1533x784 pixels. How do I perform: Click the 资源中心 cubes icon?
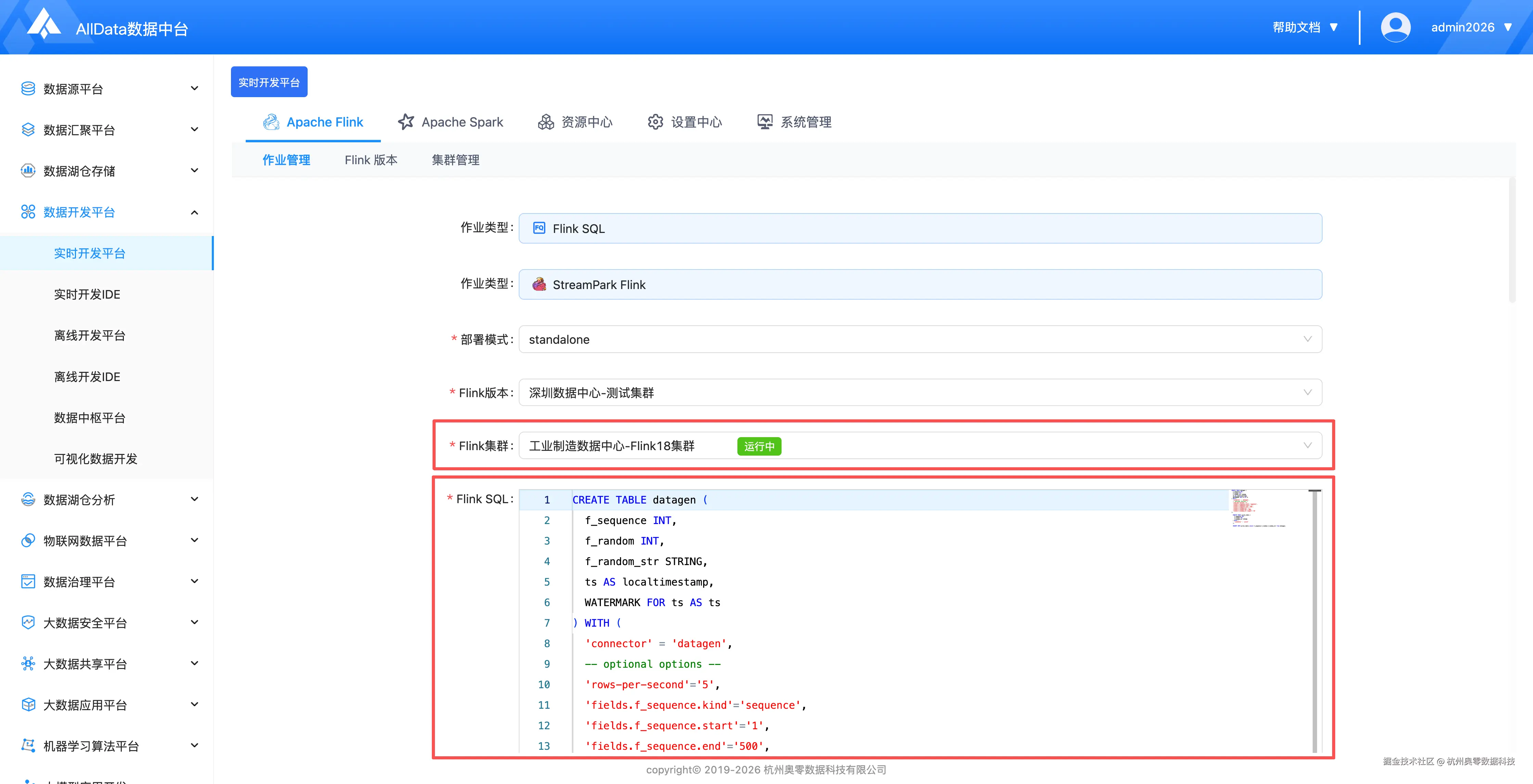(546, 122)
